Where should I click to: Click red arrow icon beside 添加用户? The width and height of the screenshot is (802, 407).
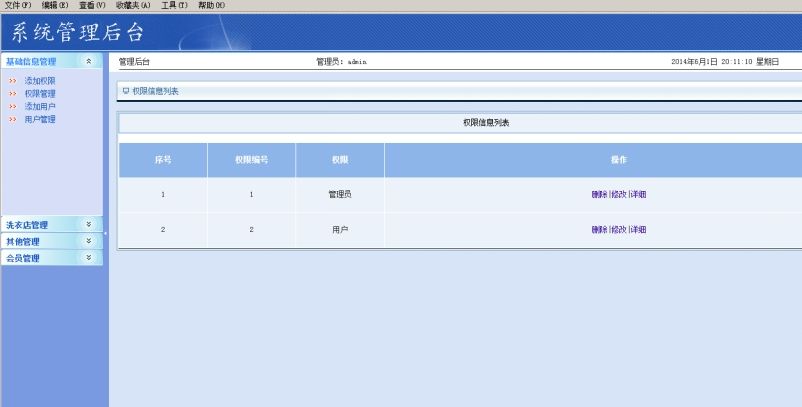(13, 106)
